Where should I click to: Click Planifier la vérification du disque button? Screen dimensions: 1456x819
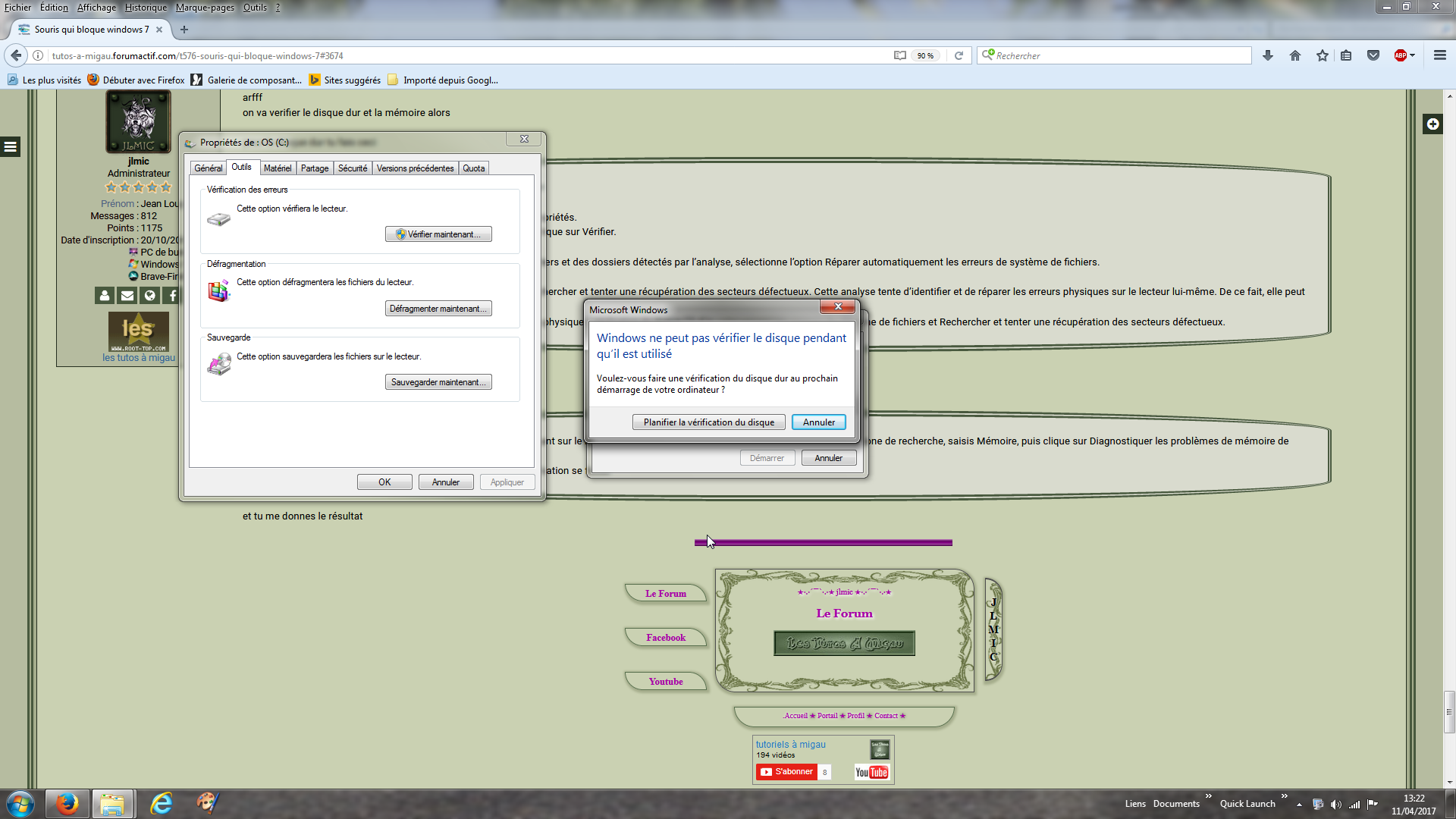click(x=708, y=422)
